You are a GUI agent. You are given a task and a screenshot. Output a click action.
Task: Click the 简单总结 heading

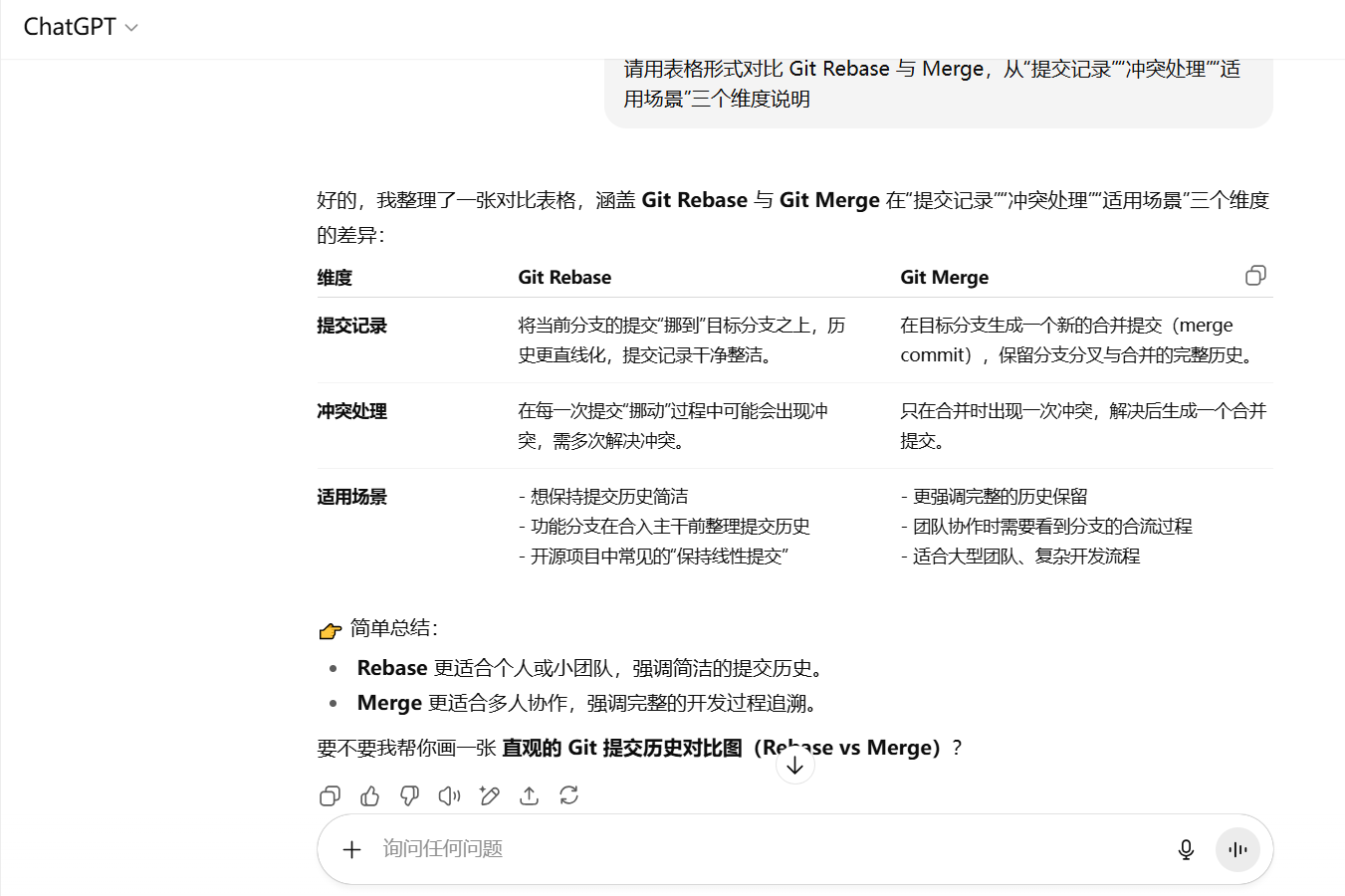[379, 628]
